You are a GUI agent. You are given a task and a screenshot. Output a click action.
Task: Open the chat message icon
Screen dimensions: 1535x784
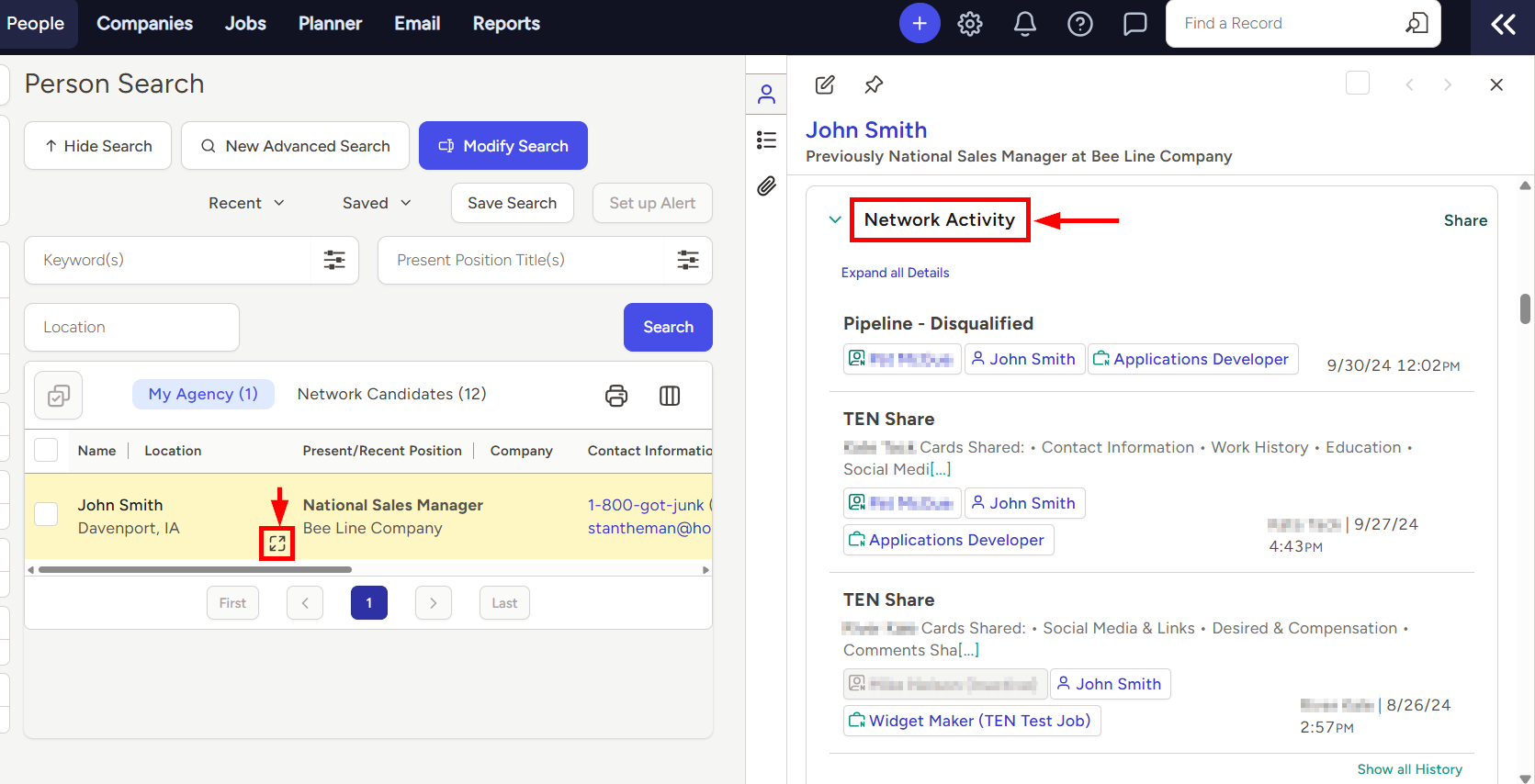(x=1135, y=24)
